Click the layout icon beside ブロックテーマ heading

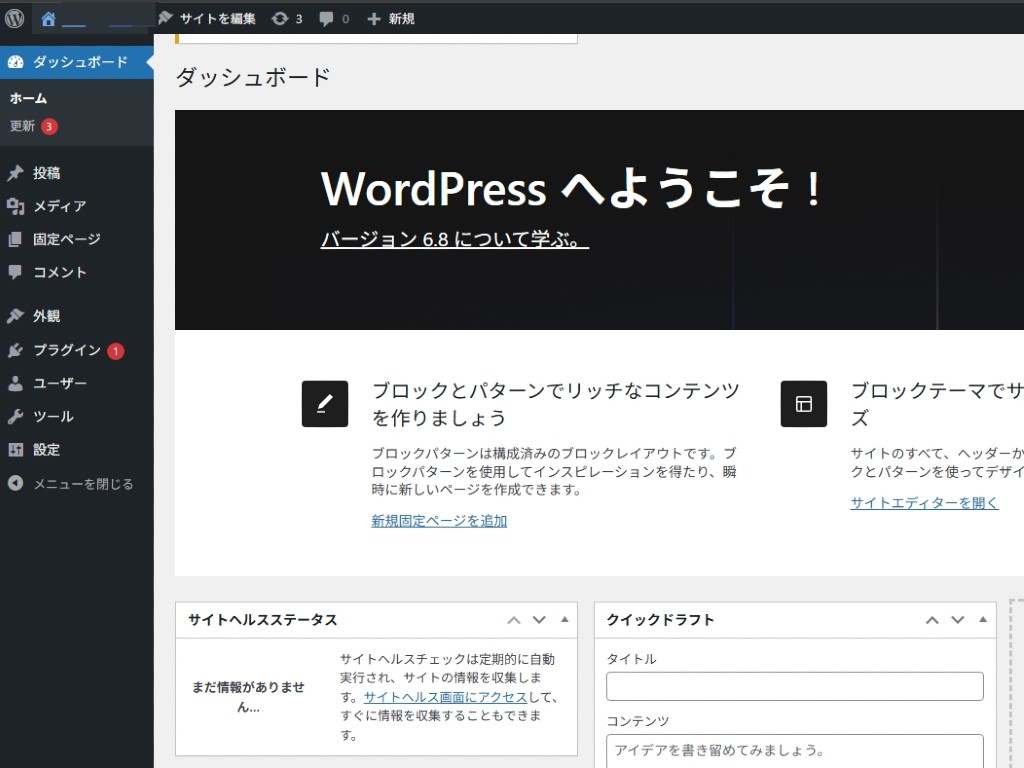coord(803,404)
